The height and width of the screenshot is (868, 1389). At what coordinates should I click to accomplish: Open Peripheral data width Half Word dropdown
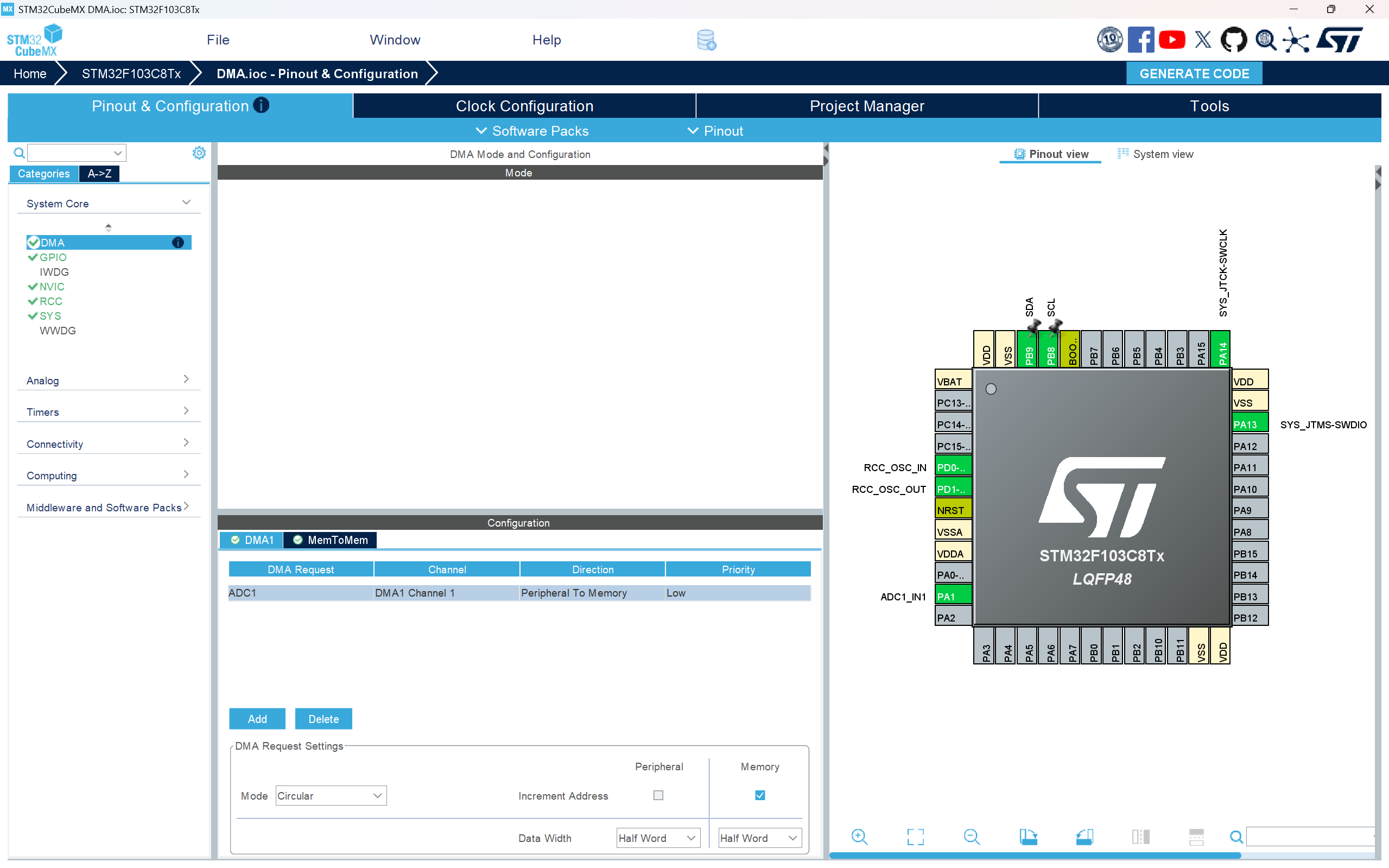(x=658, y=838)
